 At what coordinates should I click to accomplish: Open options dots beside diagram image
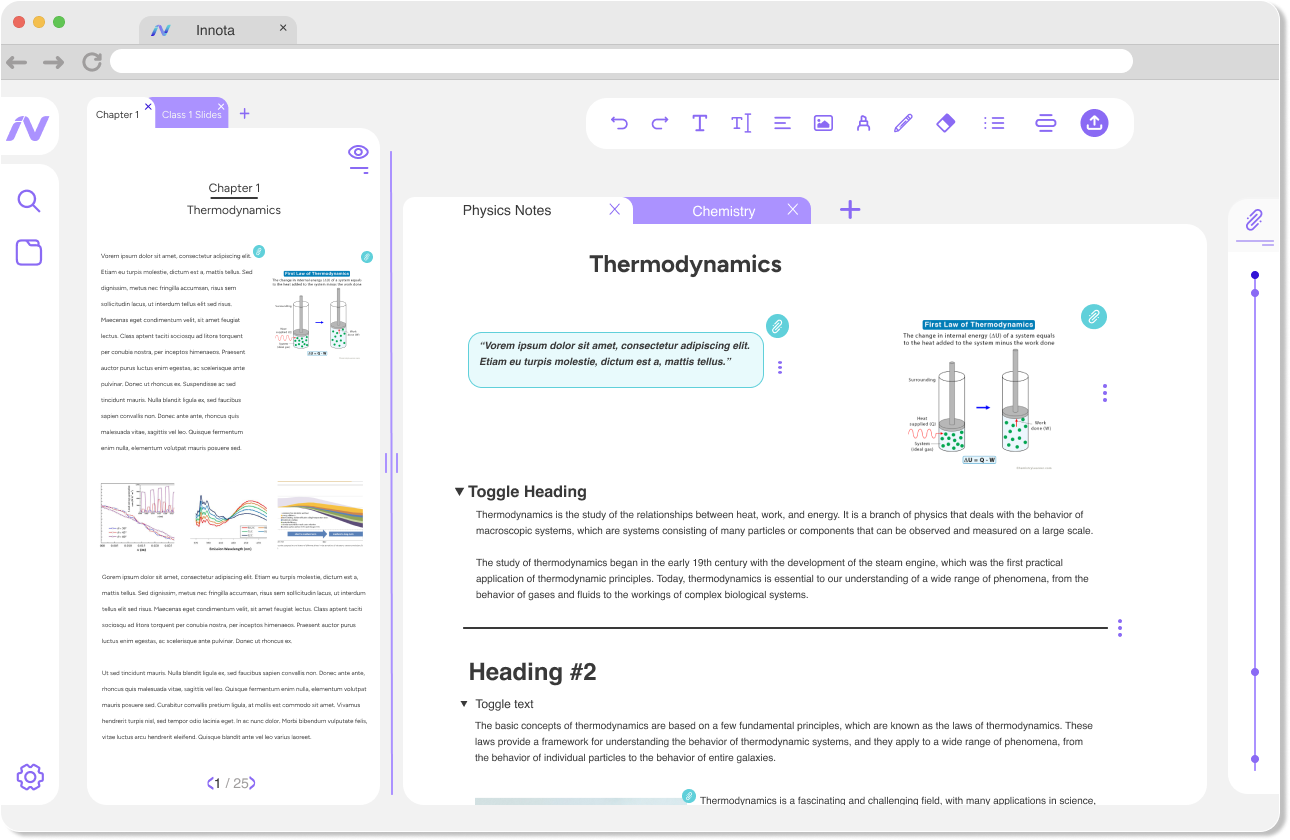[x=1105, y=393]
